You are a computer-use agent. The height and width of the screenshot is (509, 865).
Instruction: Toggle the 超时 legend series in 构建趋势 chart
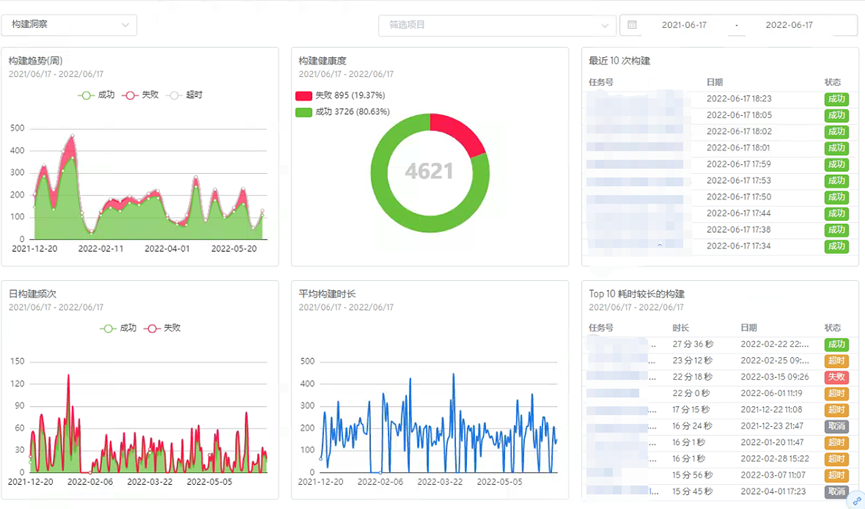tap(185, 95)
